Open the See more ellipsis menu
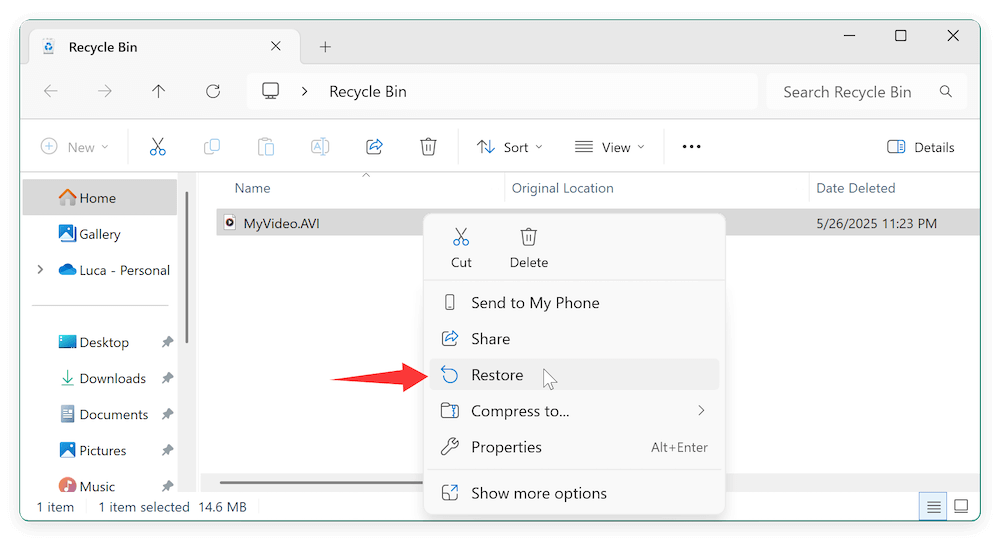1000x541 pixels. pos(691,147)
